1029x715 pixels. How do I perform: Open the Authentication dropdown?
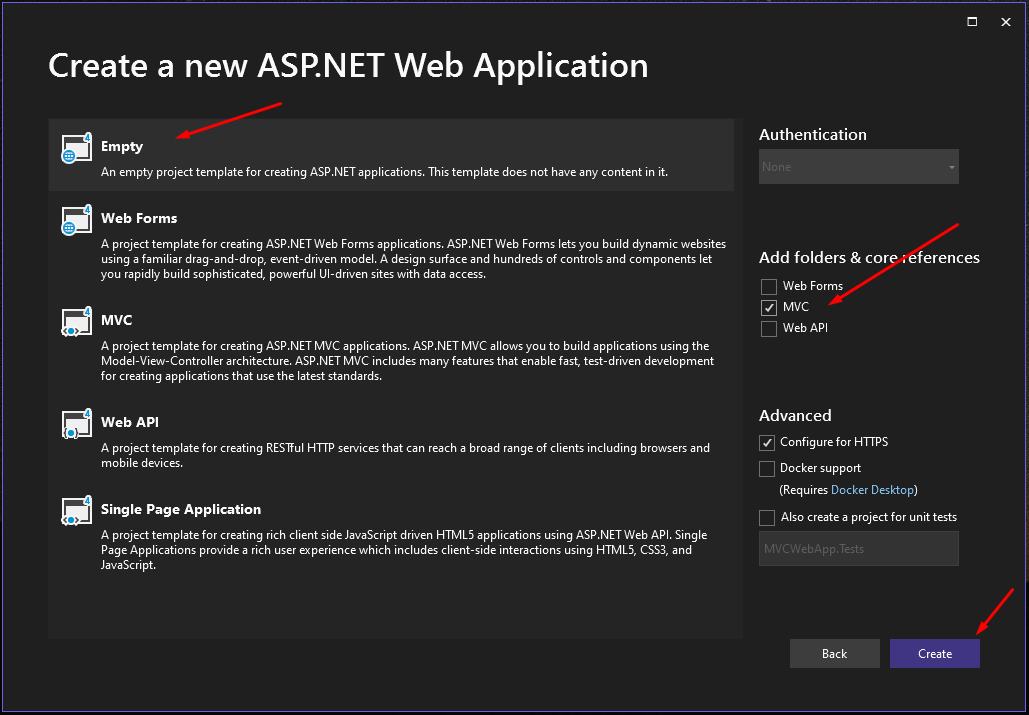click(858, 166)
